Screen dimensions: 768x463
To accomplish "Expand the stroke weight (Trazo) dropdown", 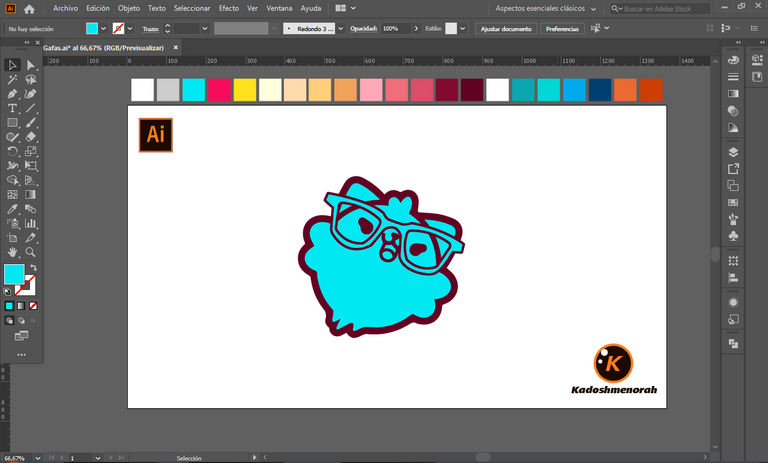I will [x=205, y=28].
